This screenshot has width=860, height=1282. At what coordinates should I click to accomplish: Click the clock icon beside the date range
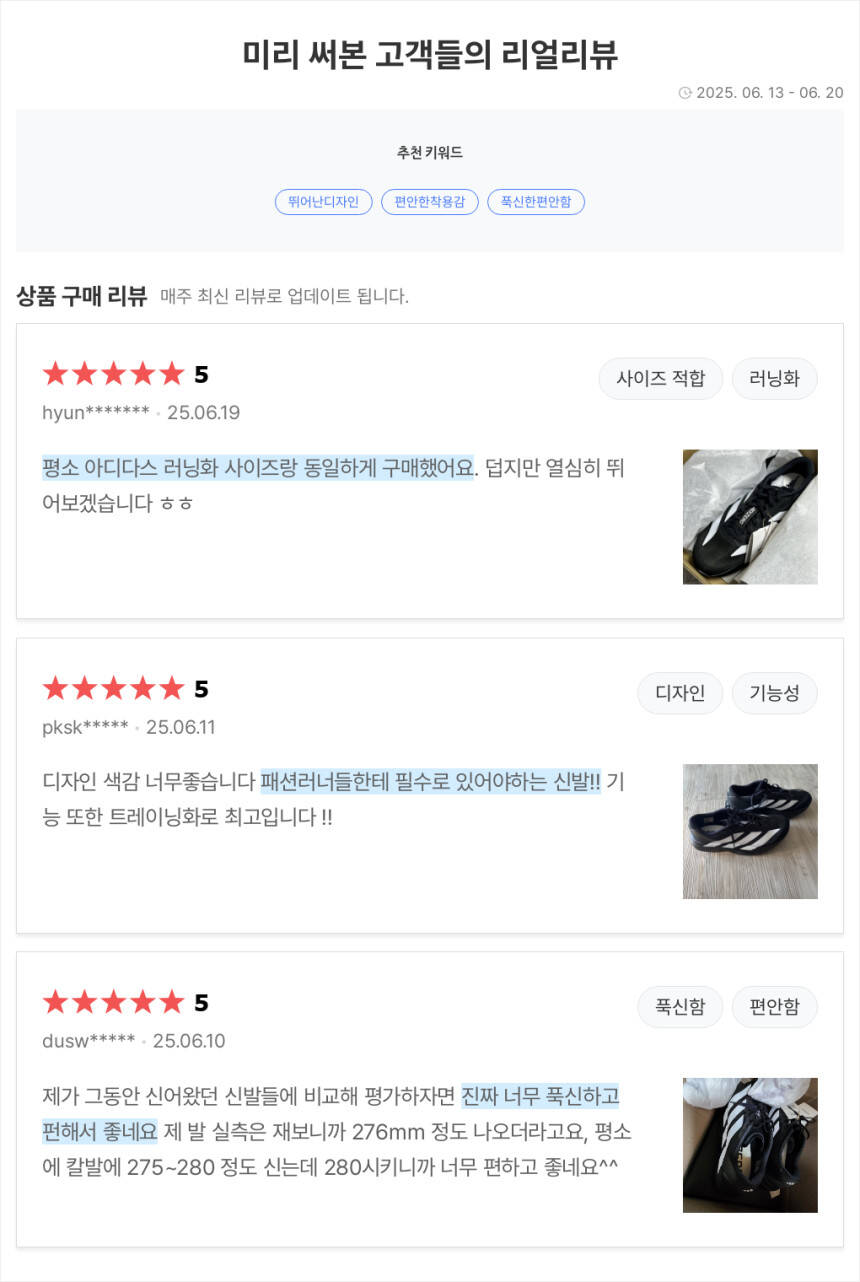(x=685, y=93)
